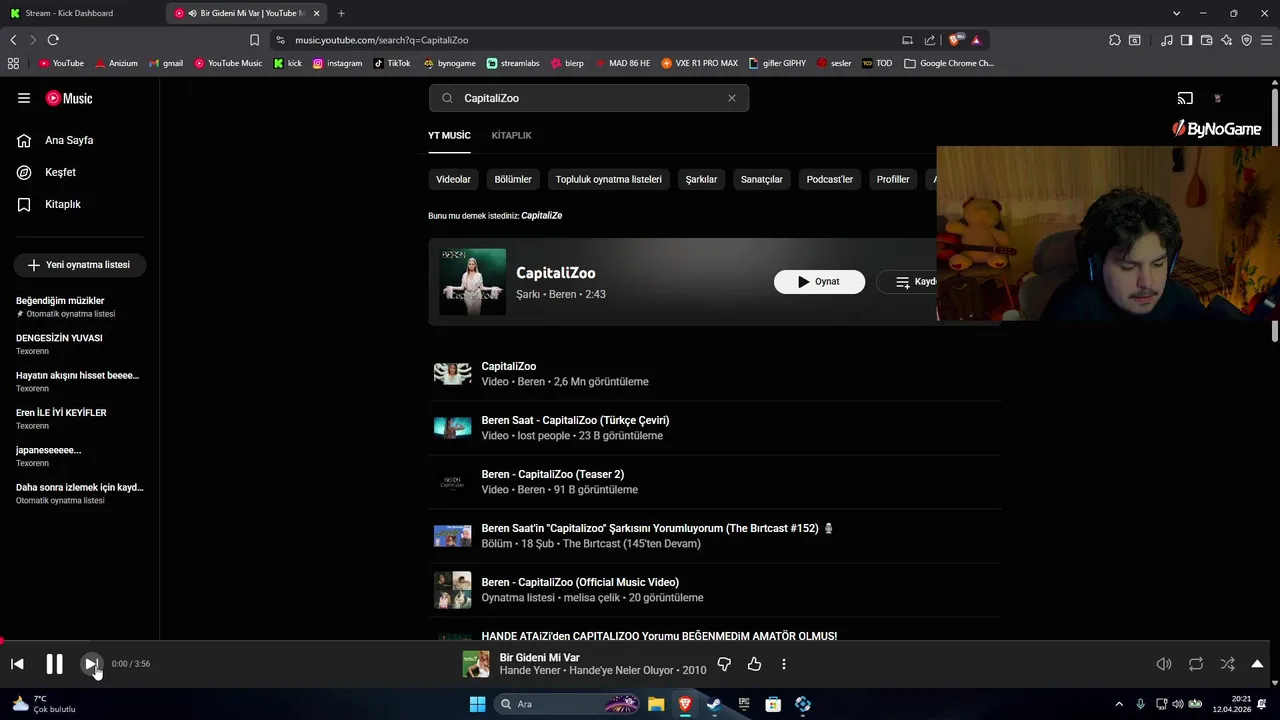
Task: Play the top result with Oynat
Action: (x=819, y=282)
